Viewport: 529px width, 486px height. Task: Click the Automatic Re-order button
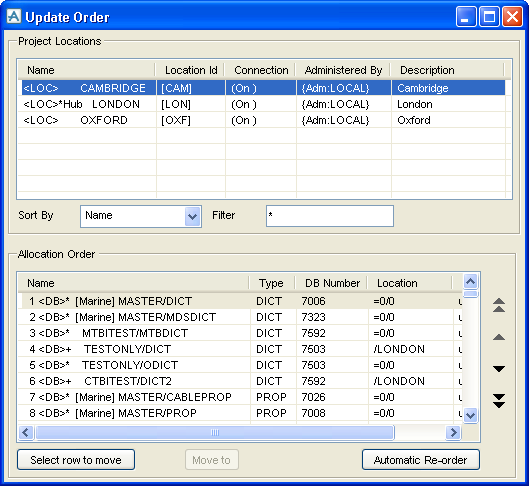[421, 460]
